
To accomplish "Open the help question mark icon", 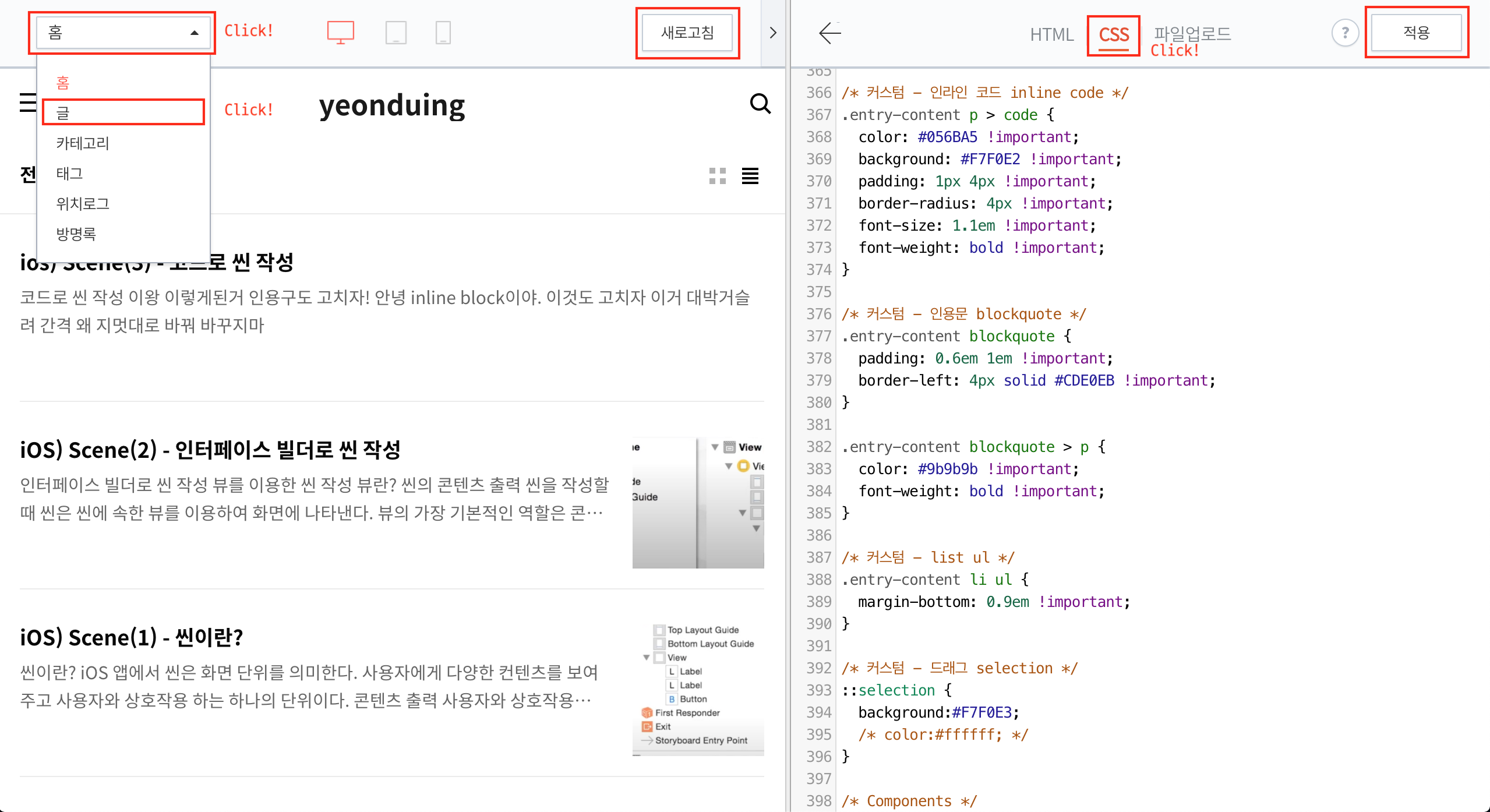I will (1344, 33).
